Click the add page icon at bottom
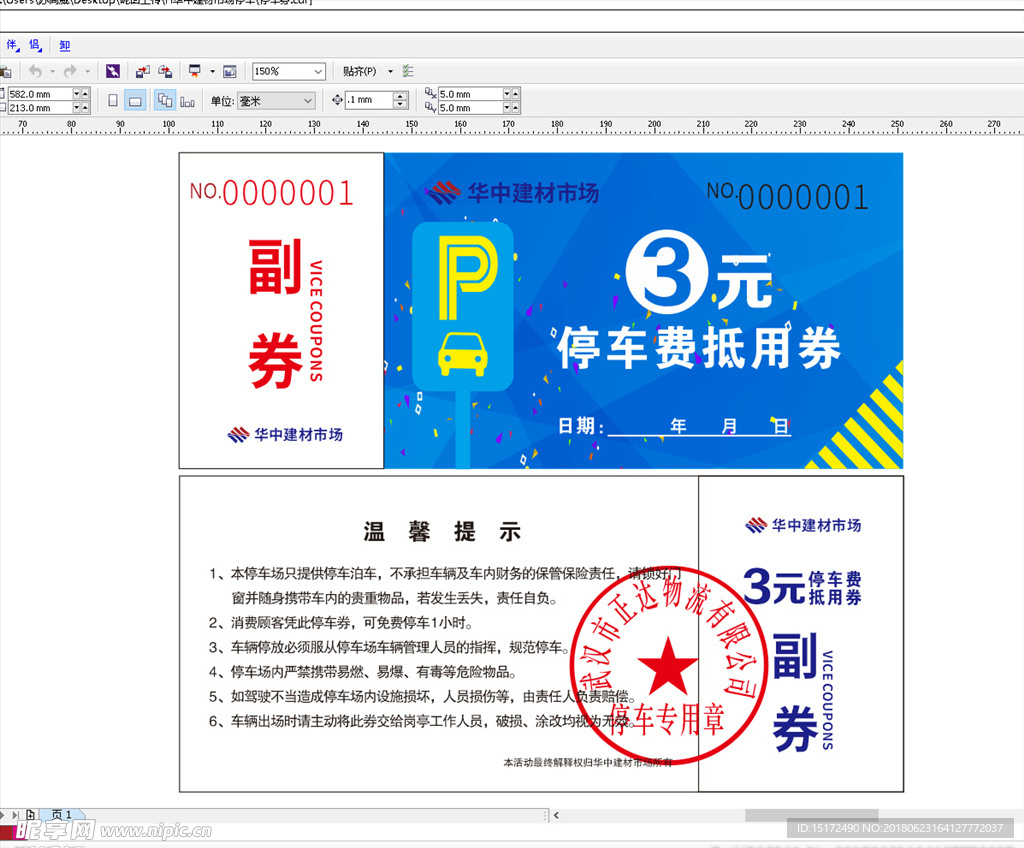 click(x=30, y=815)
